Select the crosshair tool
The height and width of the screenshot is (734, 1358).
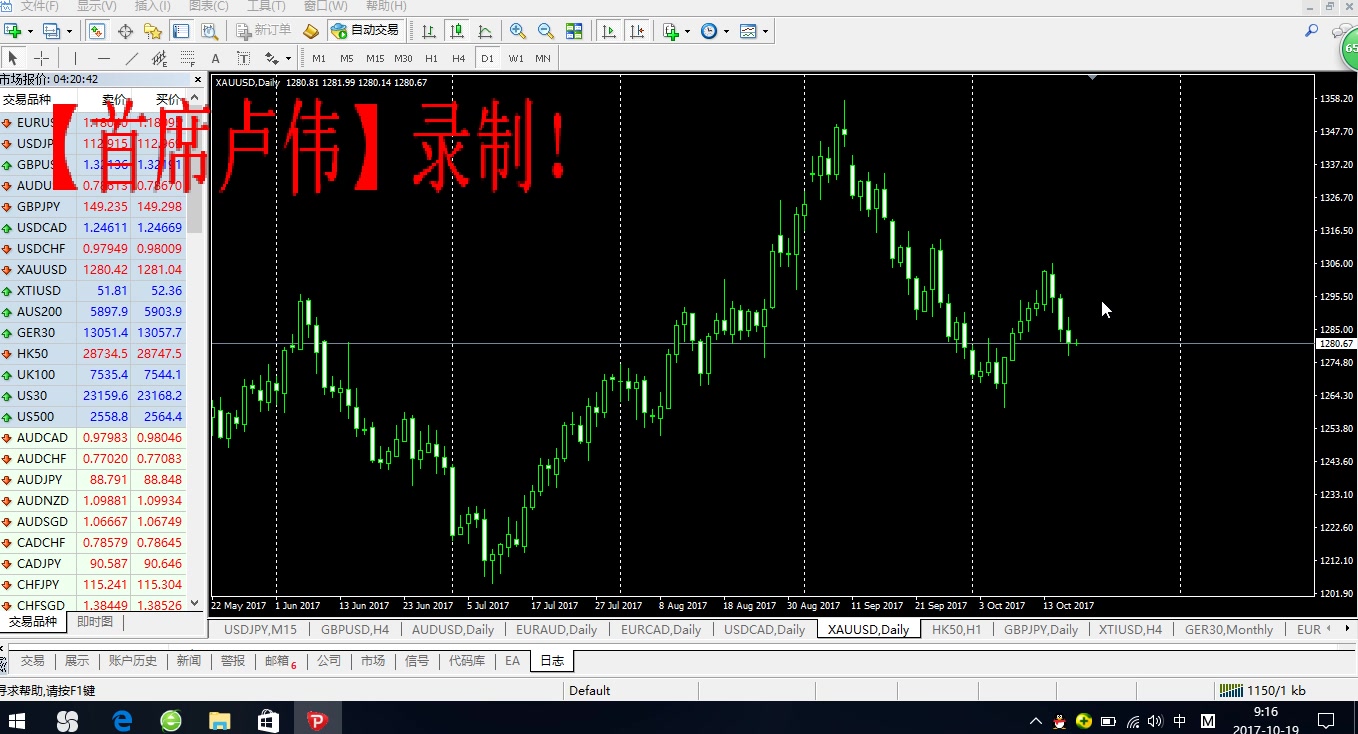41,58
